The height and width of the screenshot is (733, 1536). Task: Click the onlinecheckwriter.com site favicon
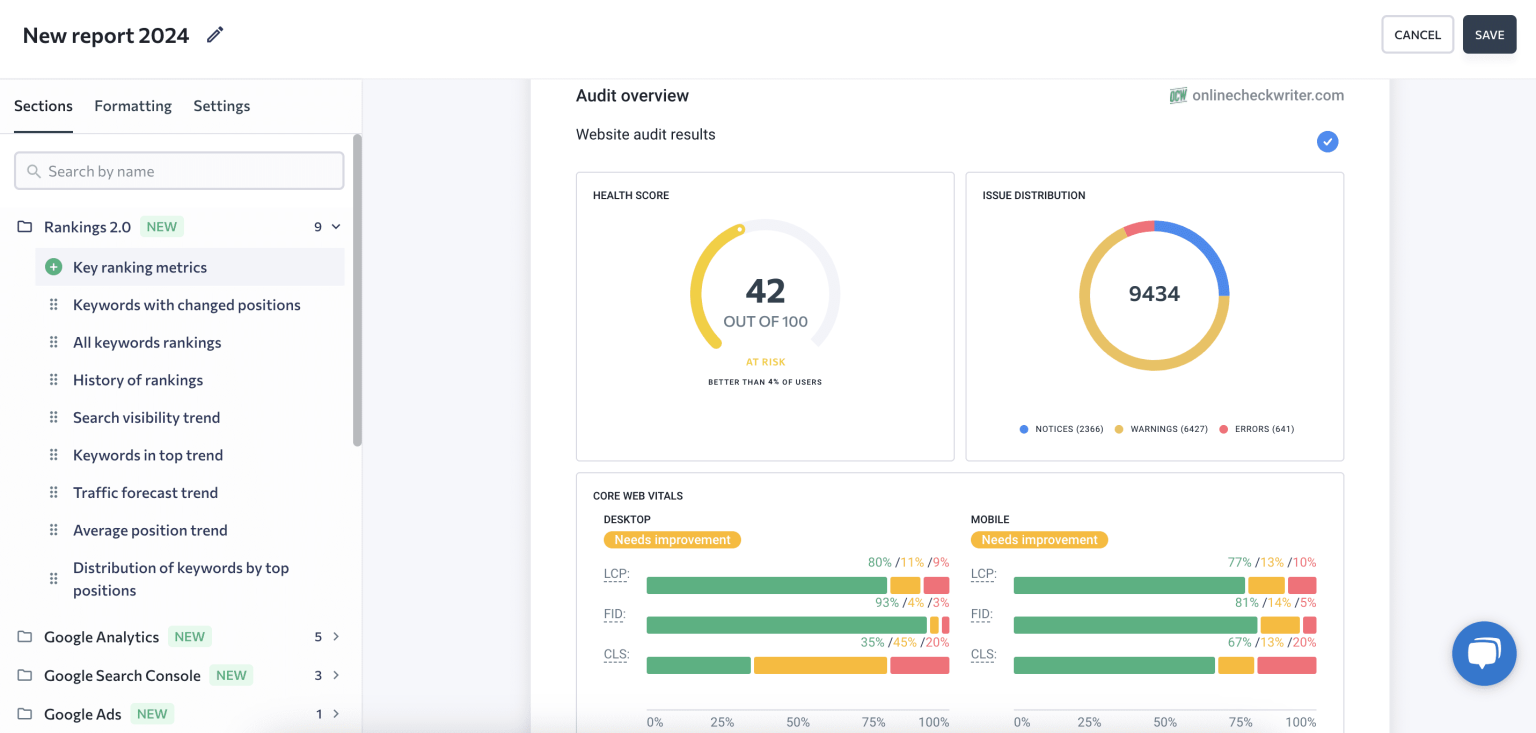(x=1177, y=95)
